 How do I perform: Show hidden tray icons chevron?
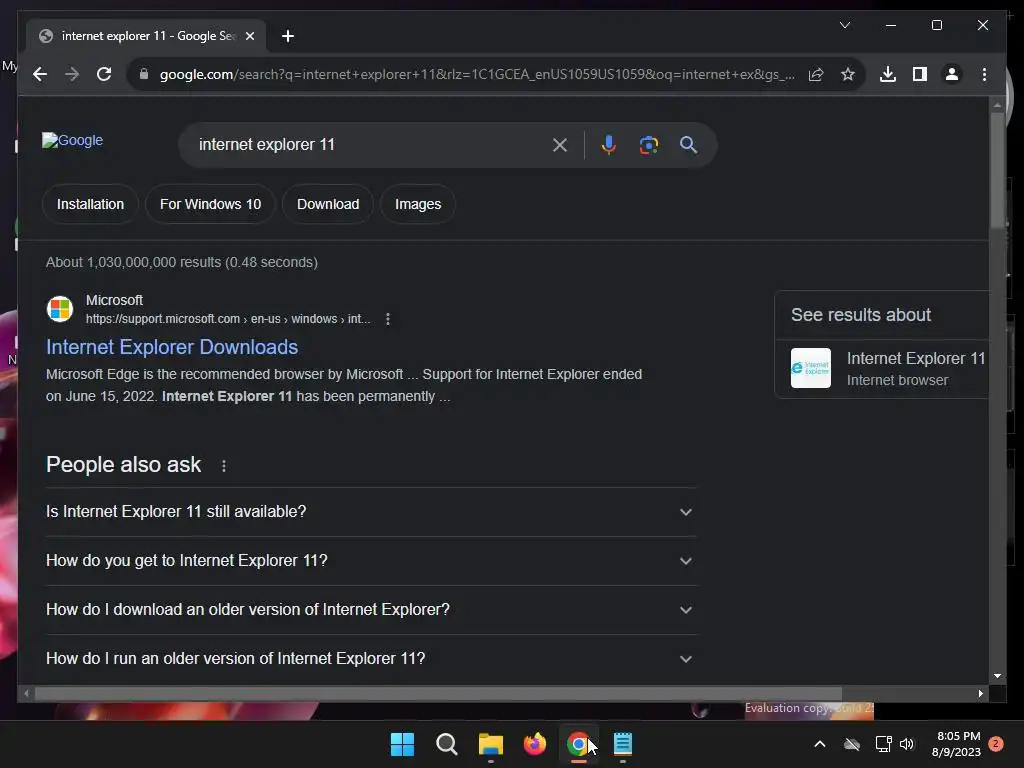820,744
